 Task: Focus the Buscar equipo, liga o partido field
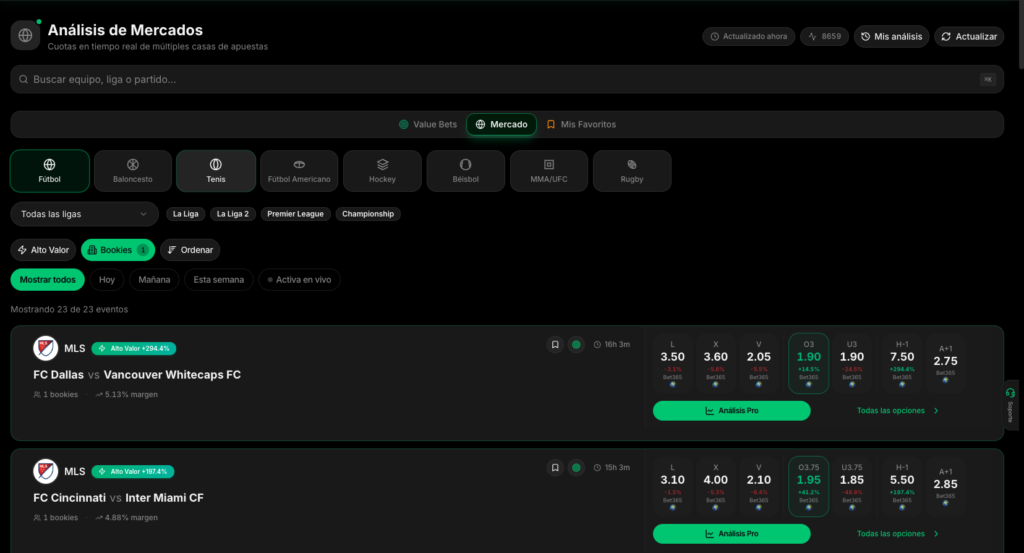point(507,80)
